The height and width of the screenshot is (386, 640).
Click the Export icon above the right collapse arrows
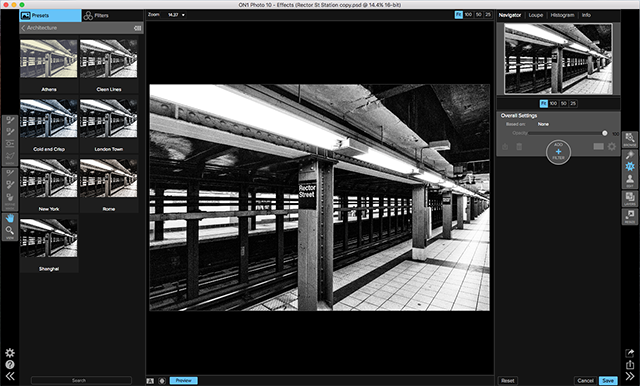coord(630,364)
